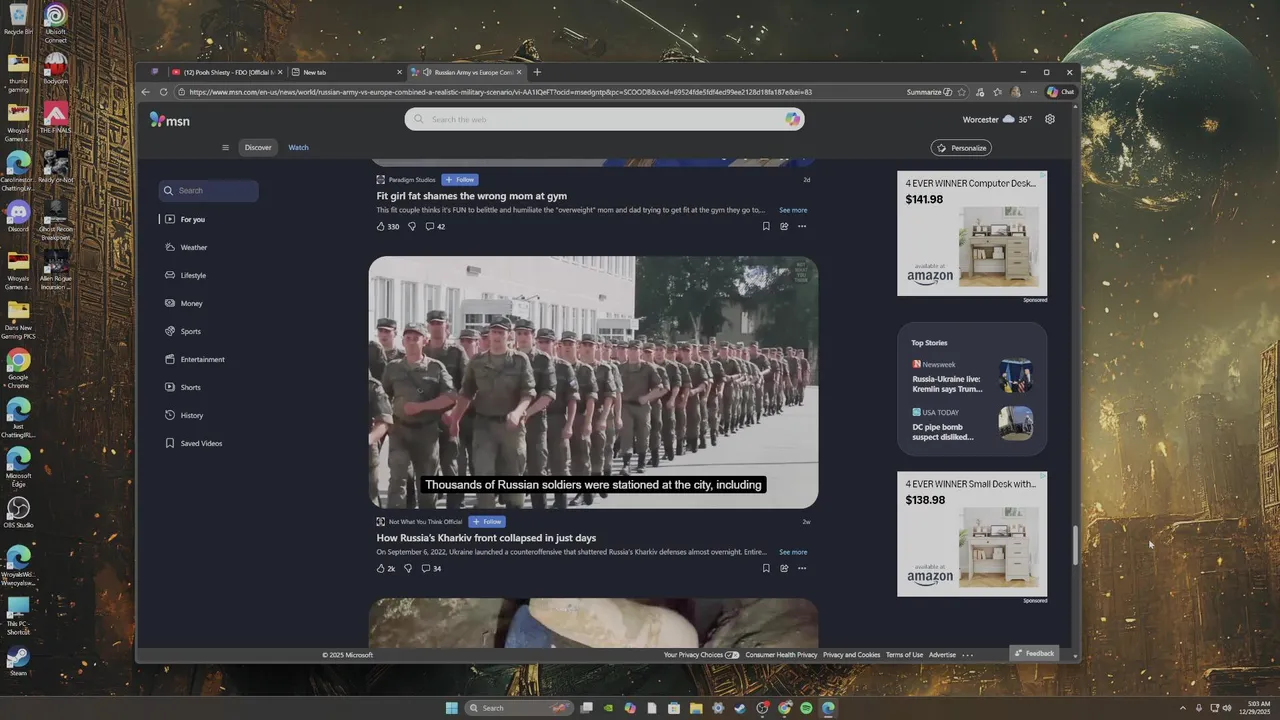
Task: Click the Copilot icon in search bar
Action: (792, 119)
